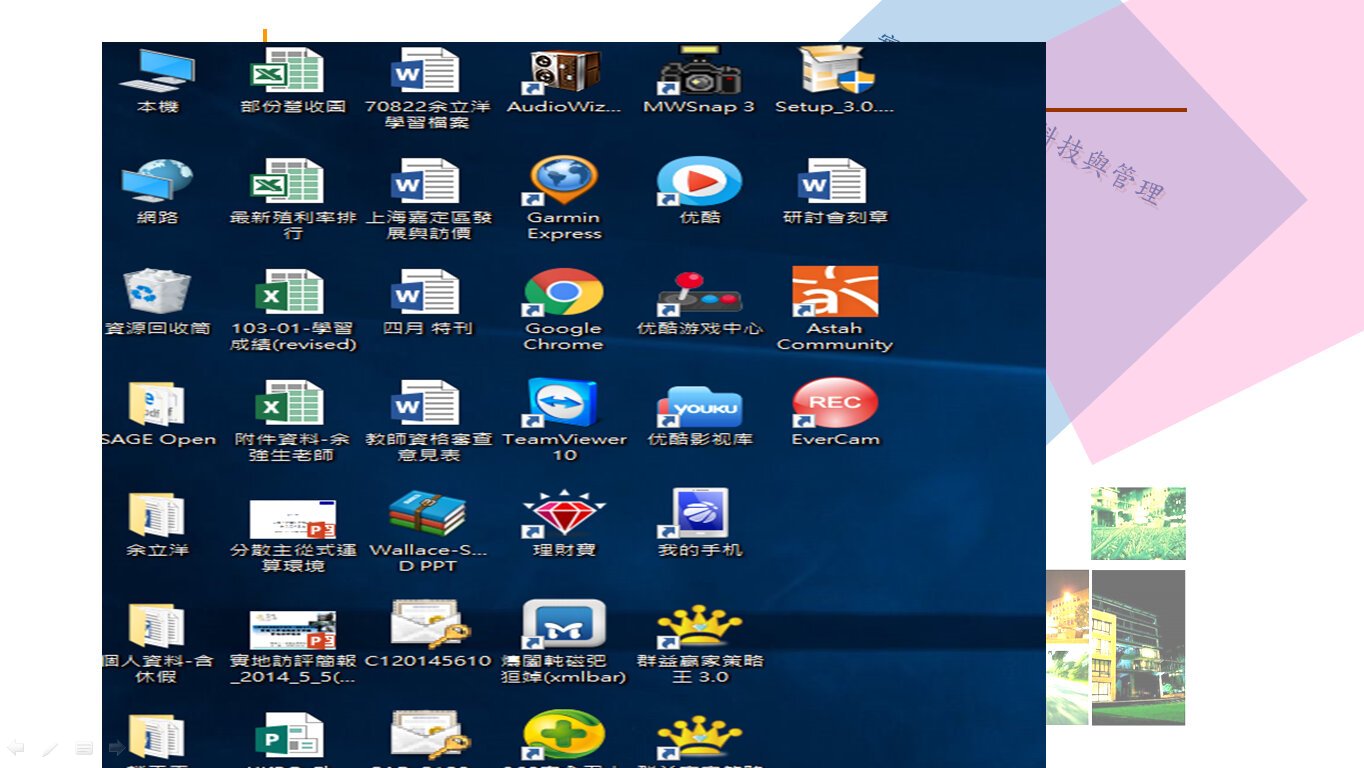Select the green-lit campus garden photo
The height and width of the screenshot is (768, 1364).
click(x=1138, y=523)
